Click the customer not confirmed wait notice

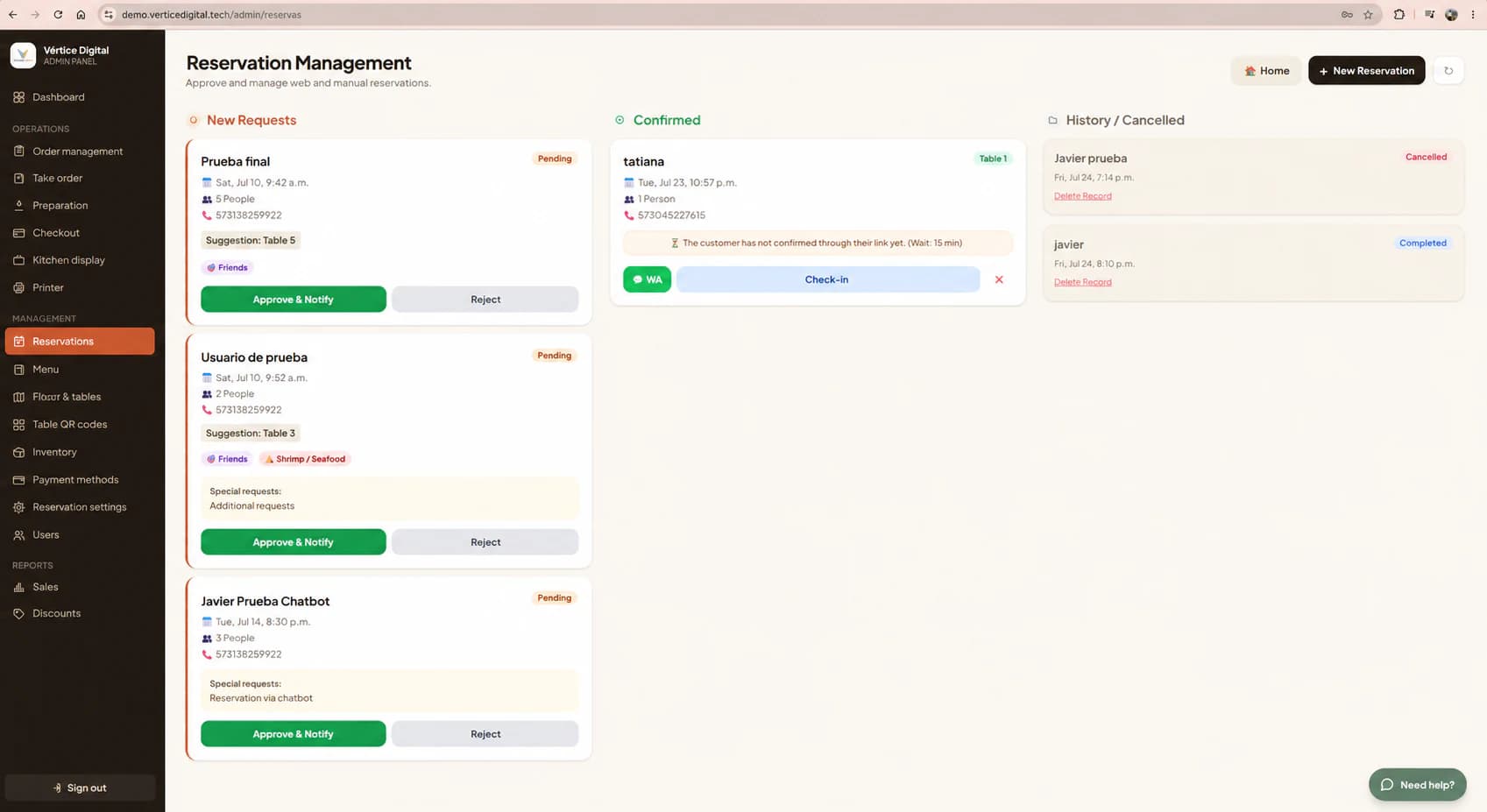tap(818, 243)
